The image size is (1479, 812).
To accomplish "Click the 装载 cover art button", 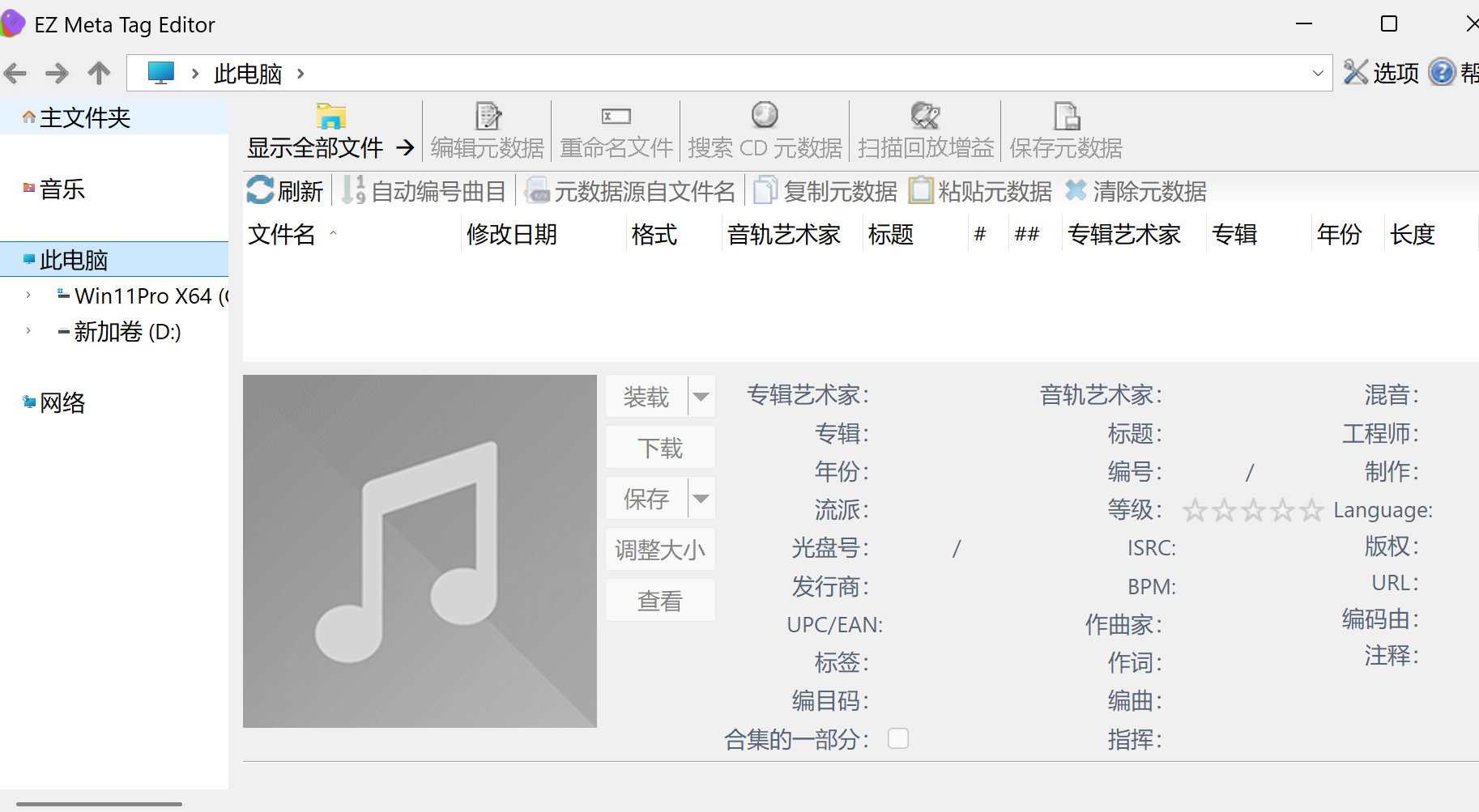I will (646, 397).
